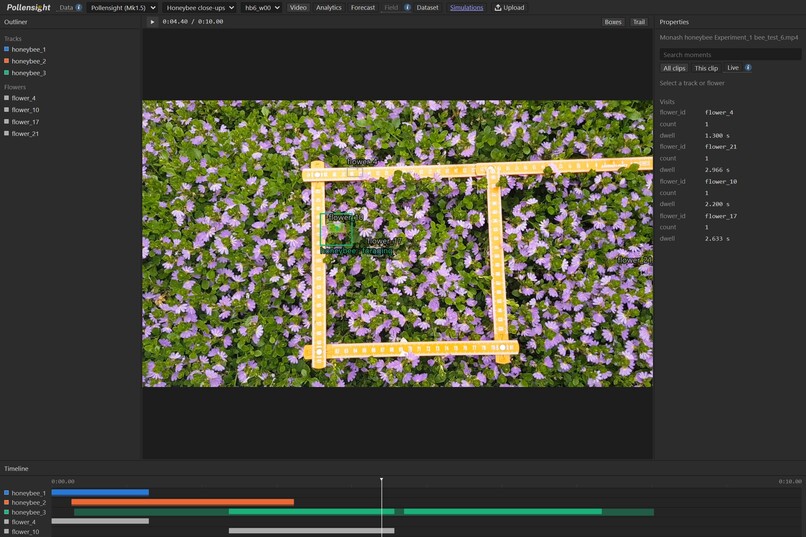Switch to the Video tab

pyautogui.click(x=298, y=7)
